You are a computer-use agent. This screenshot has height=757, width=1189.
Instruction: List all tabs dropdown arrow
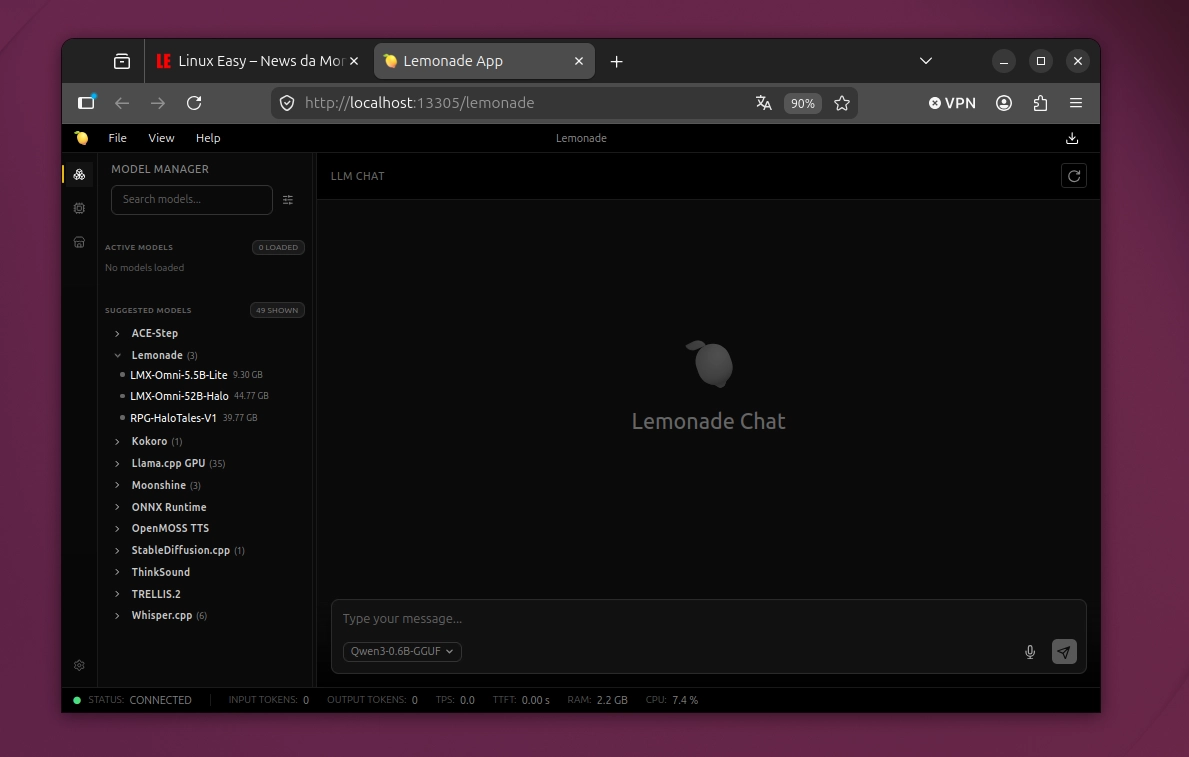coord(926,61)
